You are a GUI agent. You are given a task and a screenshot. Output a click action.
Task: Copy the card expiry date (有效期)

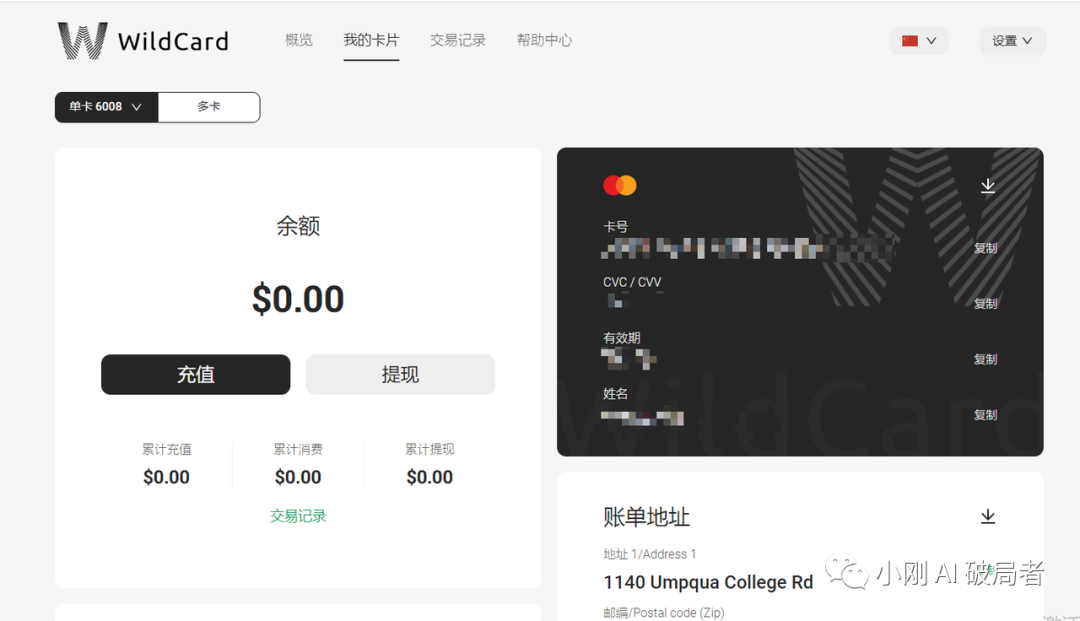coord(985,359)
